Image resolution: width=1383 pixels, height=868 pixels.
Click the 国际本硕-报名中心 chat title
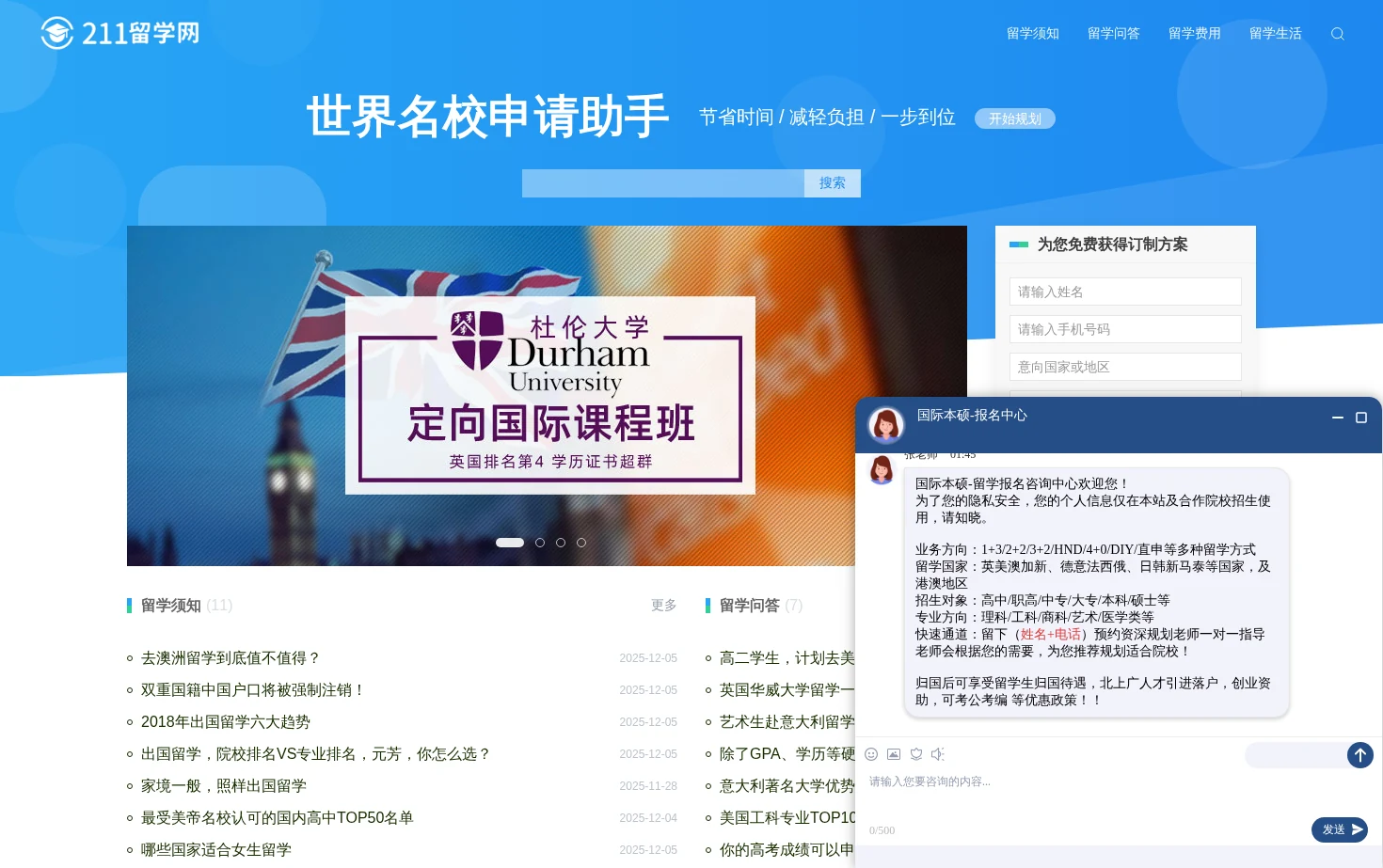tap(972, 416)
